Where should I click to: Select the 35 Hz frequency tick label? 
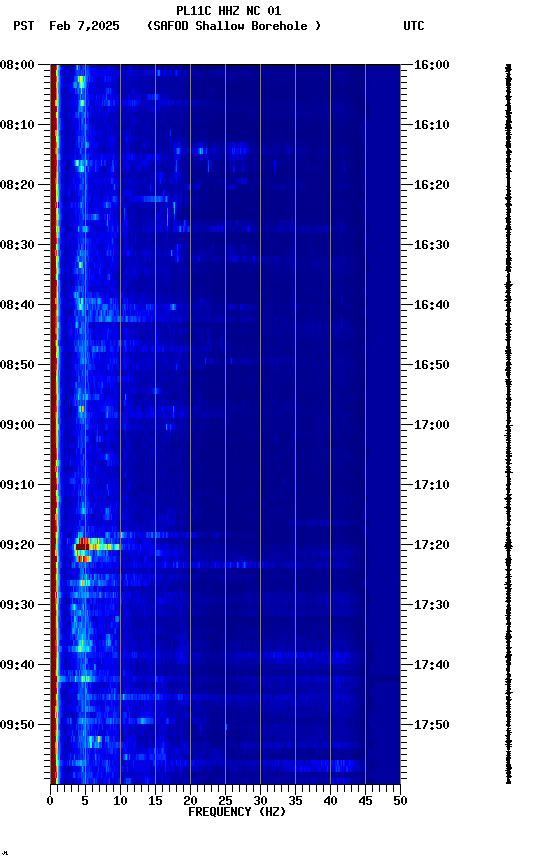(295, 801)
